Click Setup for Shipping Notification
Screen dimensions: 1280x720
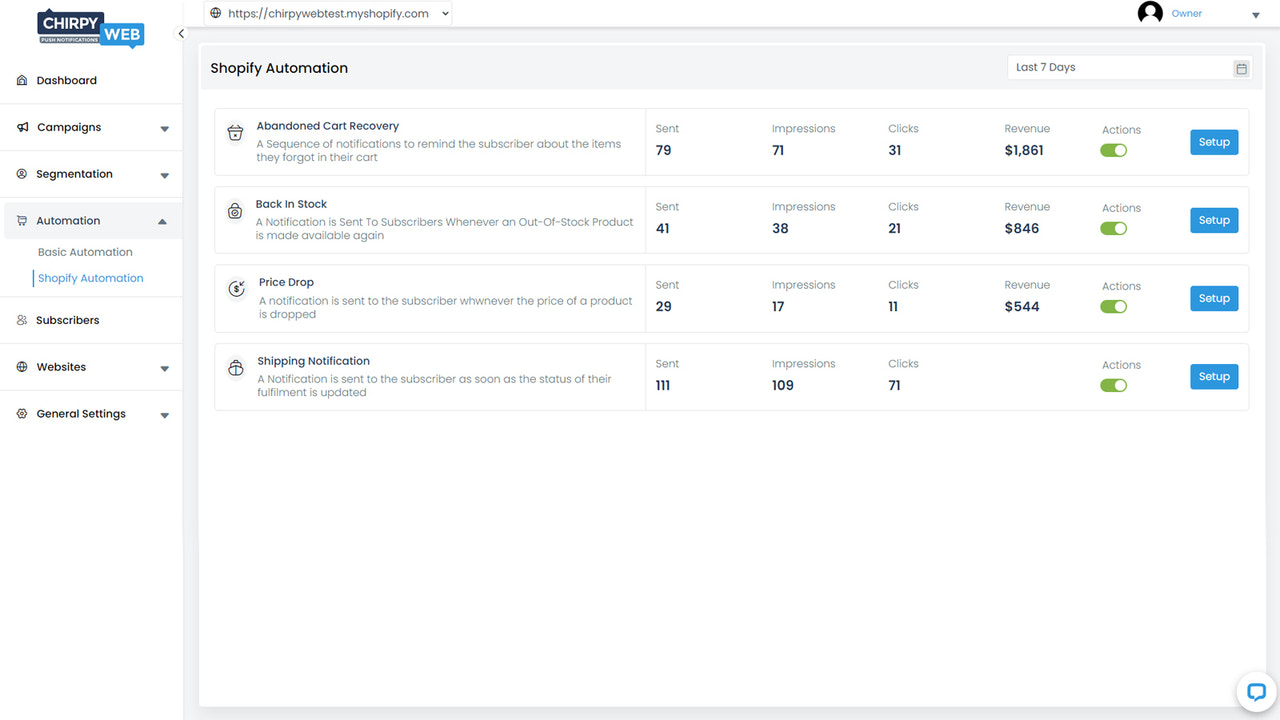[x=1213, y=376]
